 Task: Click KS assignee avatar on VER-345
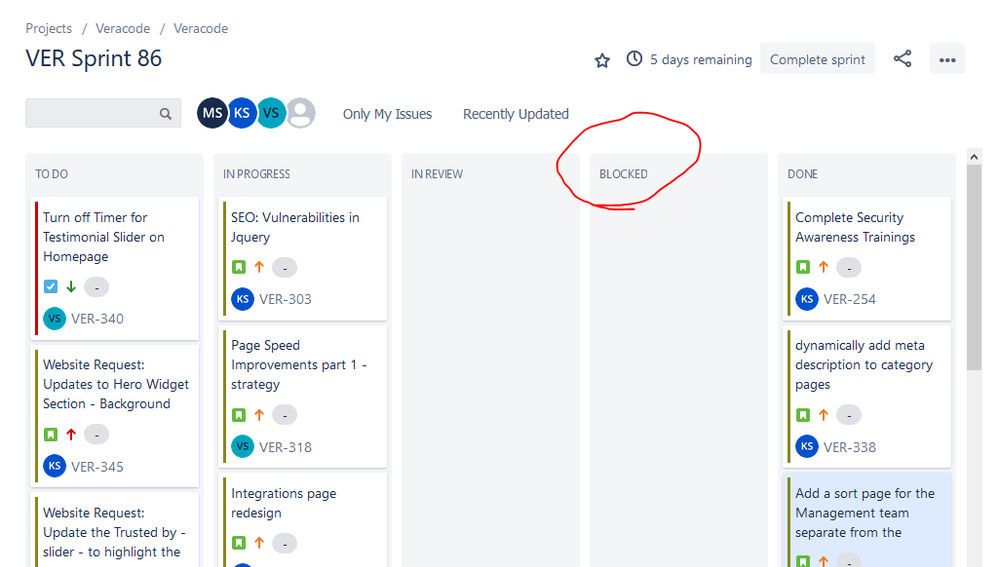coord(55,466)
